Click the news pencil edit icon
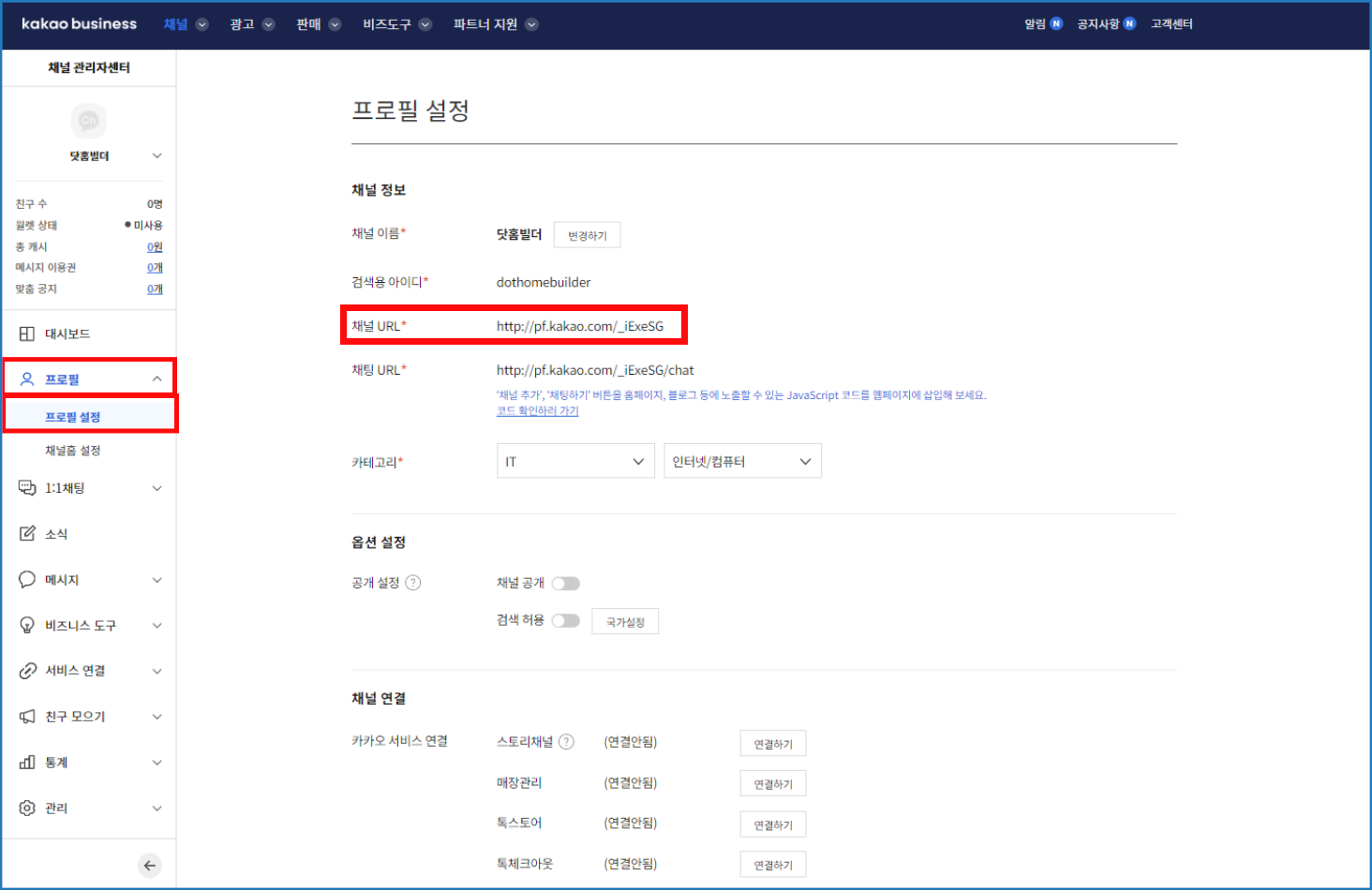This screenshot has width=1372, height=890. coord(27,534)
